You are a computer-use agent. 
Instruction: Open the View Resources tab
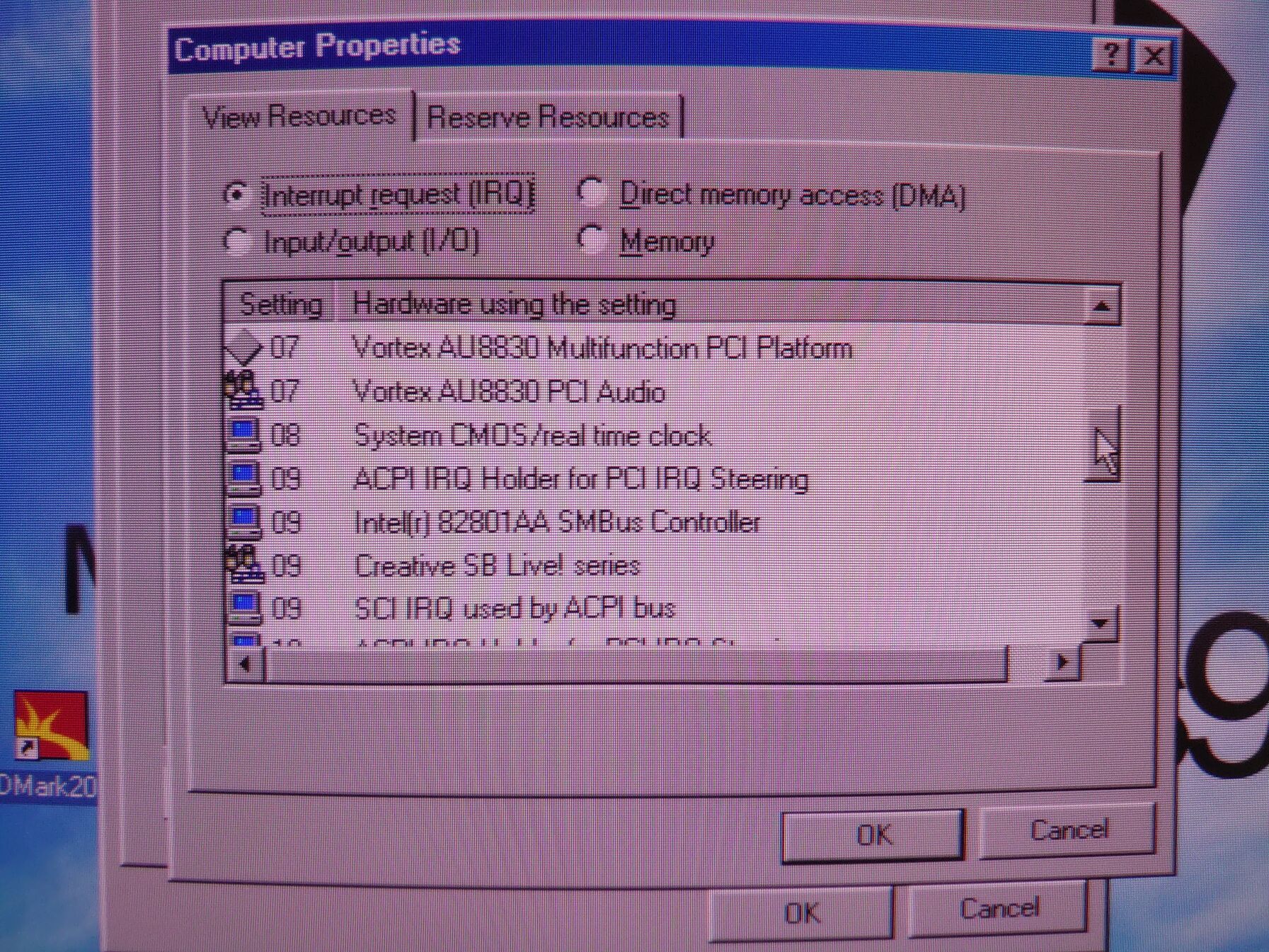click(x=299, y=115)
